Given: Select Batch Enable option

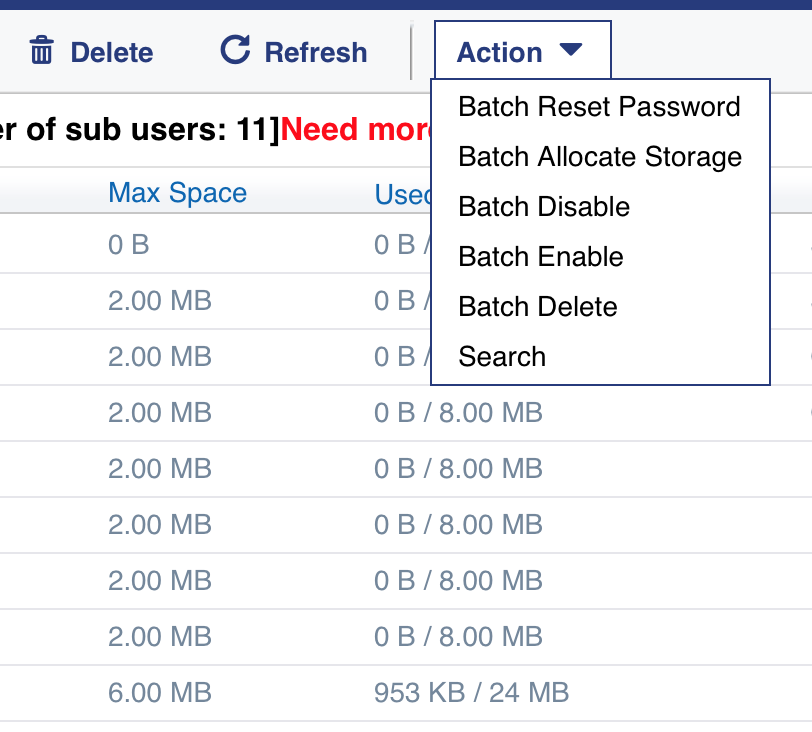Looking at the screenshot, I should click(x=540, y=257).
